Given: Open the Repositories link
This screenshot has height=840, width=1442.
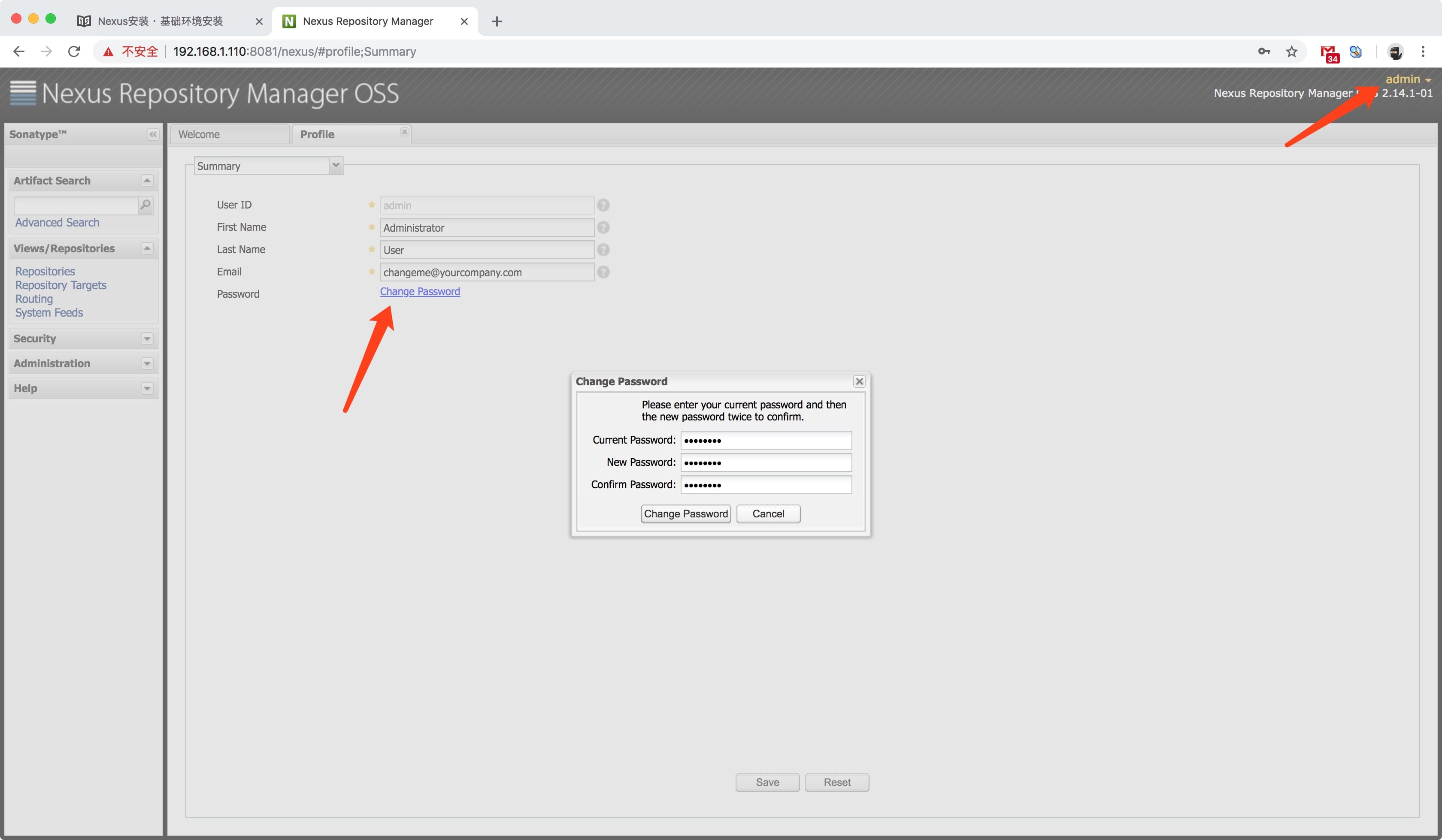Looking at the screenshot, I should point(45,271).
